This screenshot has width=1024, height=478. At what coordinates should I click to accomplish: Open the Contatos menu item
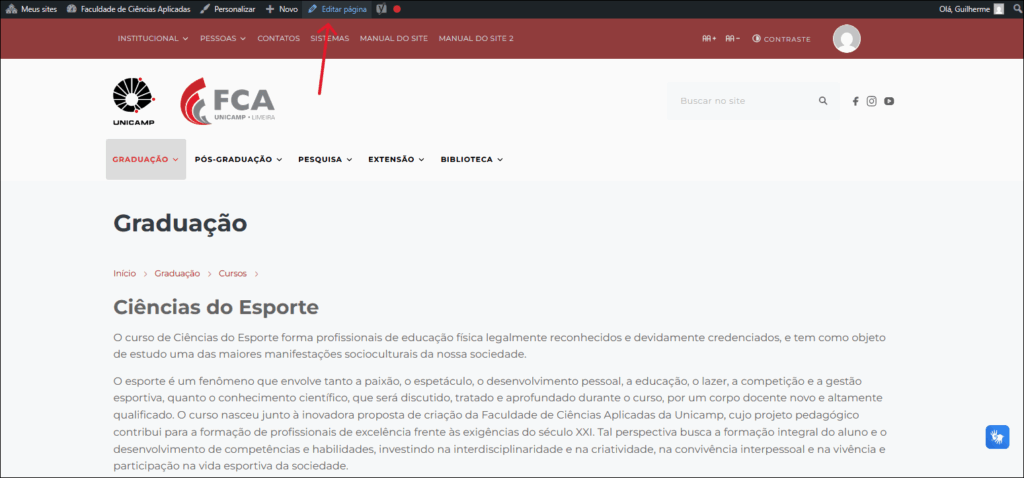[278, 39]
